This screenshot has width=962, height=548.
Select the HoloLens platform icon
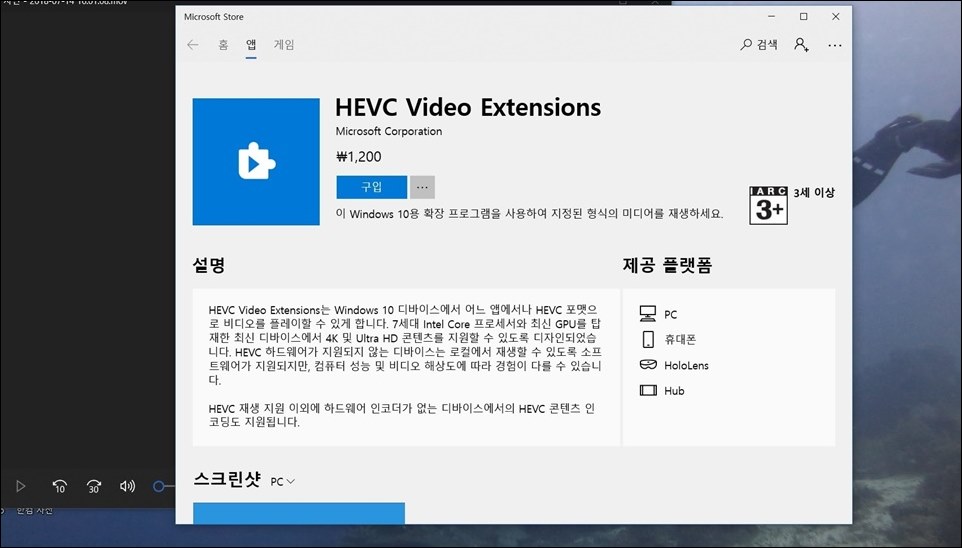tap(648, 365)
